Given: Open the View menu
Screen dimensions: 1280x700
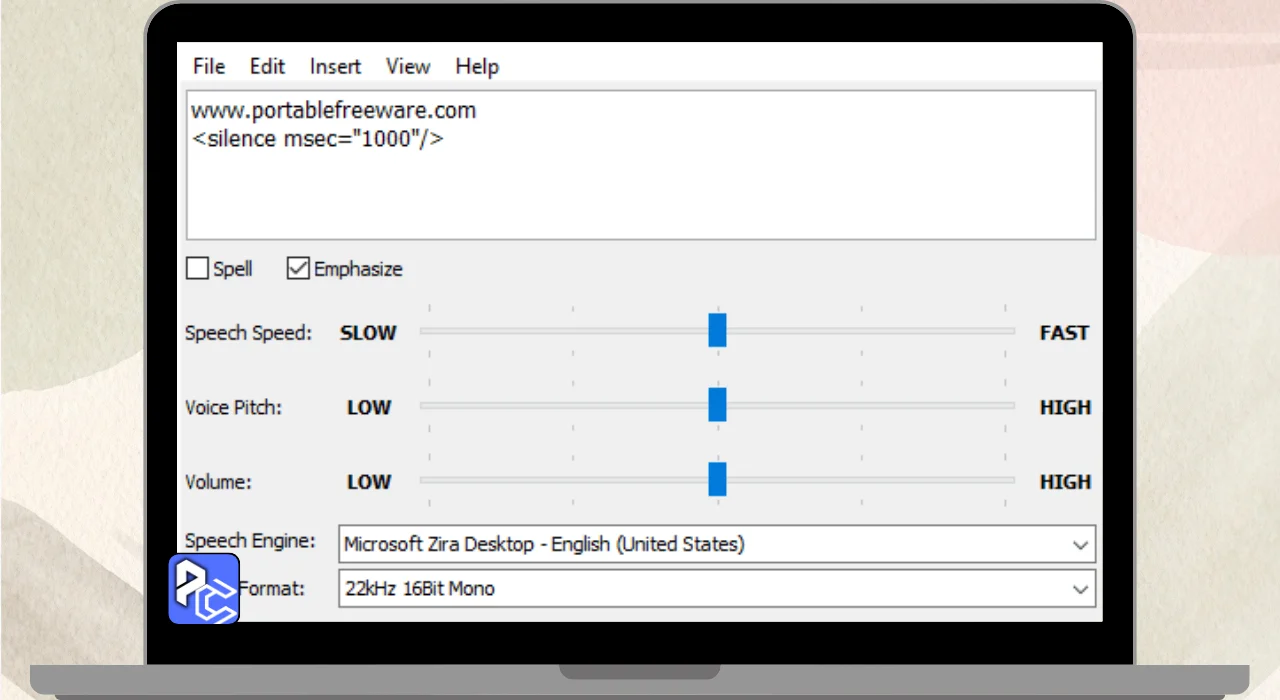Looking at the screenshot, I should [x=408, y=66].
